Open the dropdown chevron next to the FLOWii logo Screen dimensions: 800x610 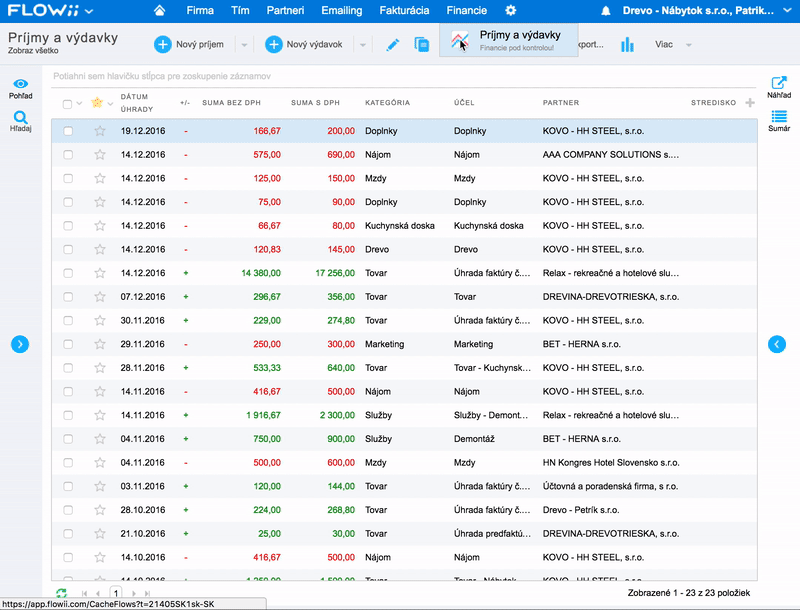click(x=89, y=11)
